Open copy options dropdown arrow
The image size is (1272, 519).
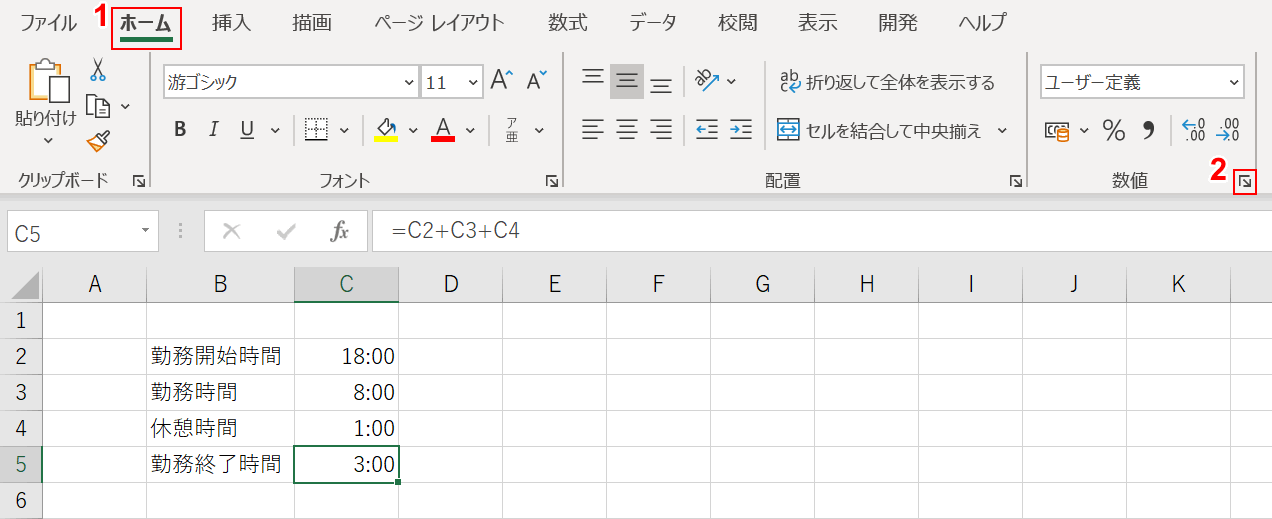tap(125, 106)
